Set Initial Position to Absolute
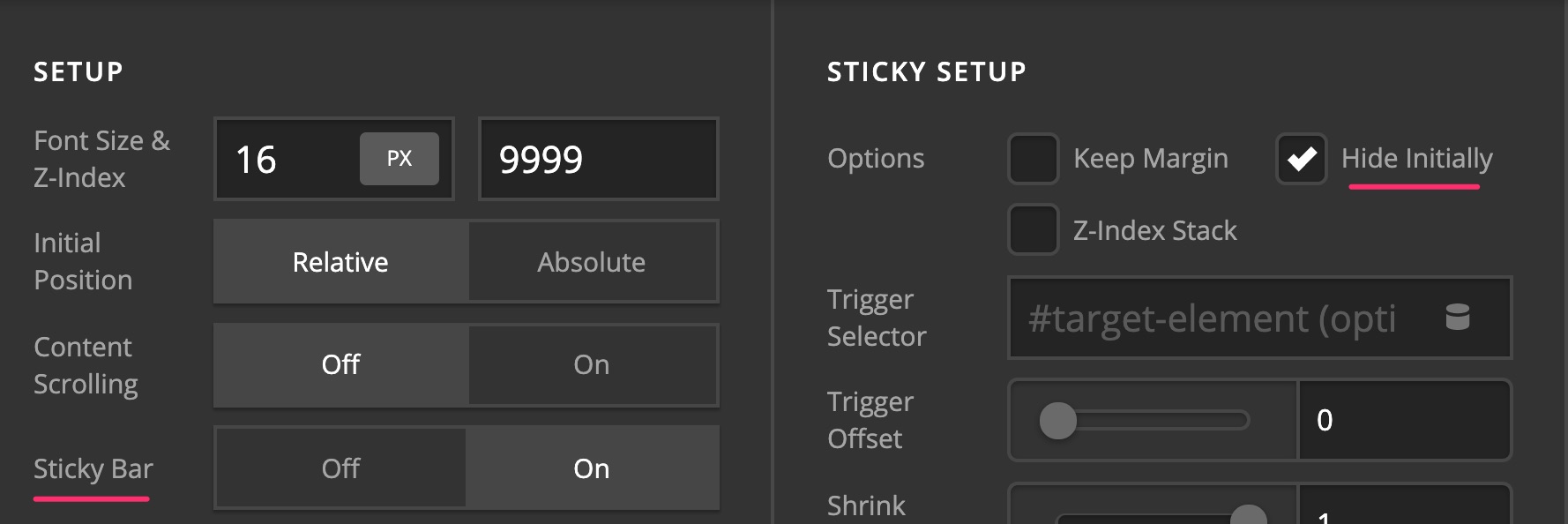The width and height of the screenshot is (1568, 524). pos(592,262)
